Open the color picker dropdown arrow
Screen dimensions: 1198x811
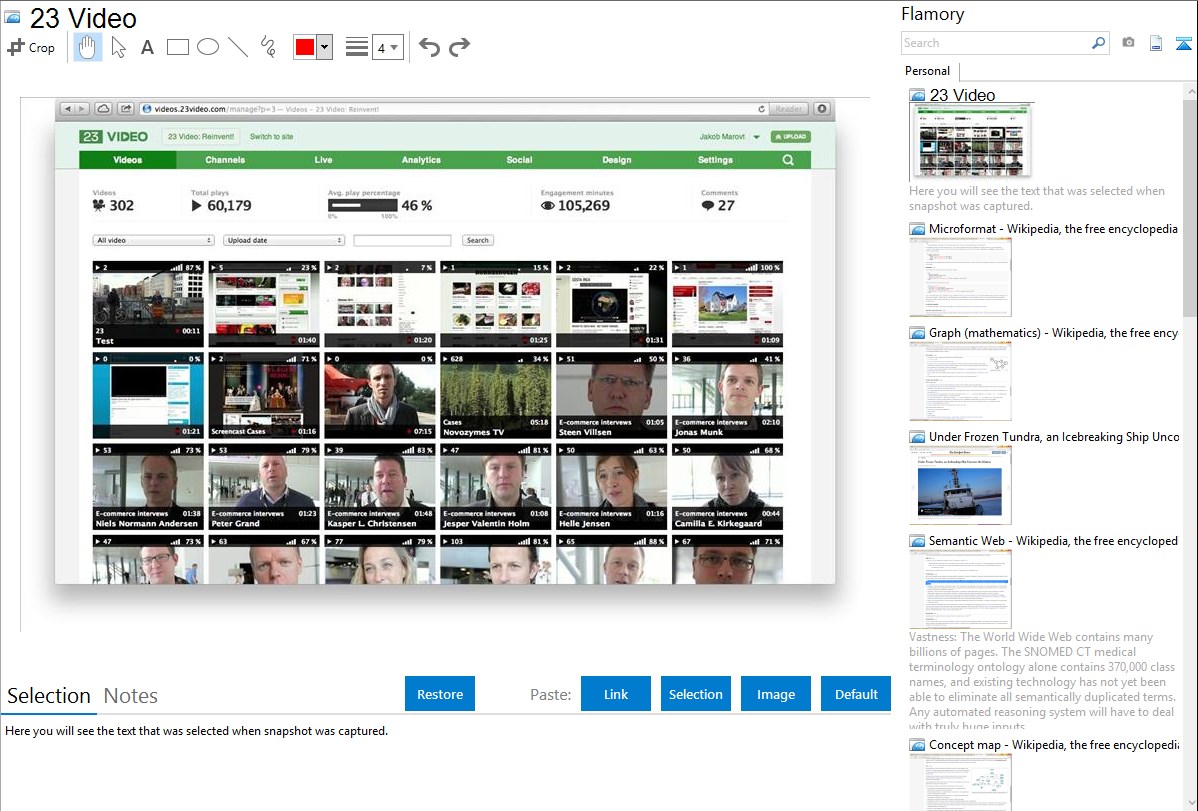coord(325,47)
